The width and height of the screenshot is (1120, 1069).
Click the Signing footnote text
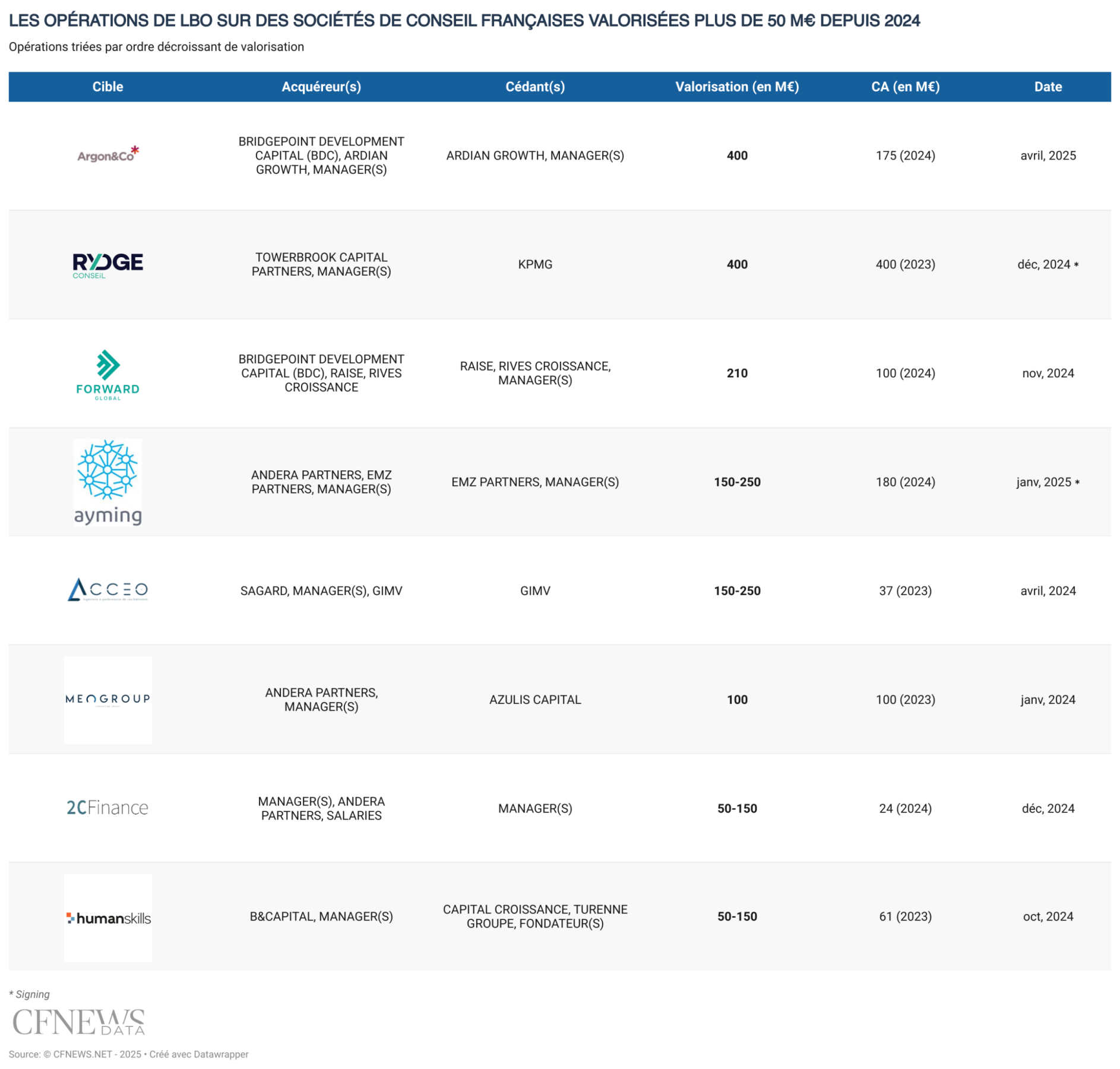(30, 994)
